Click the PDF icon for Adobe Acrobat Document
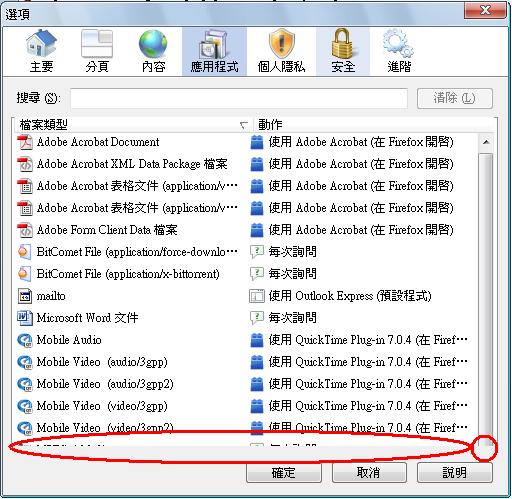 [x=25, y=142]
